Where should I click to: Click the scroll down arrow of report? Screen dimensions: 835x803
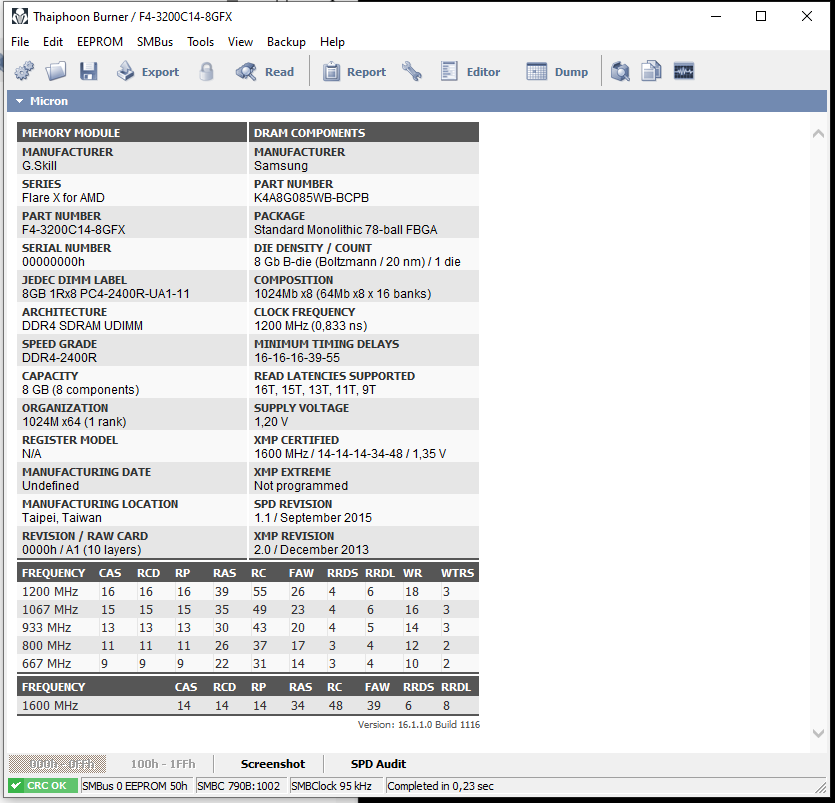click(818, 733)
